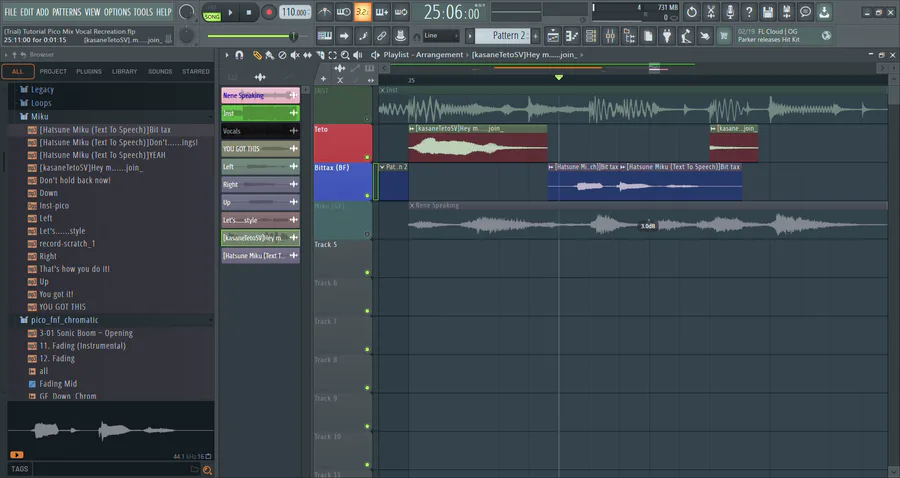900x478 pixels.
Task: Open the FILE menu
Action: point(10,11)
